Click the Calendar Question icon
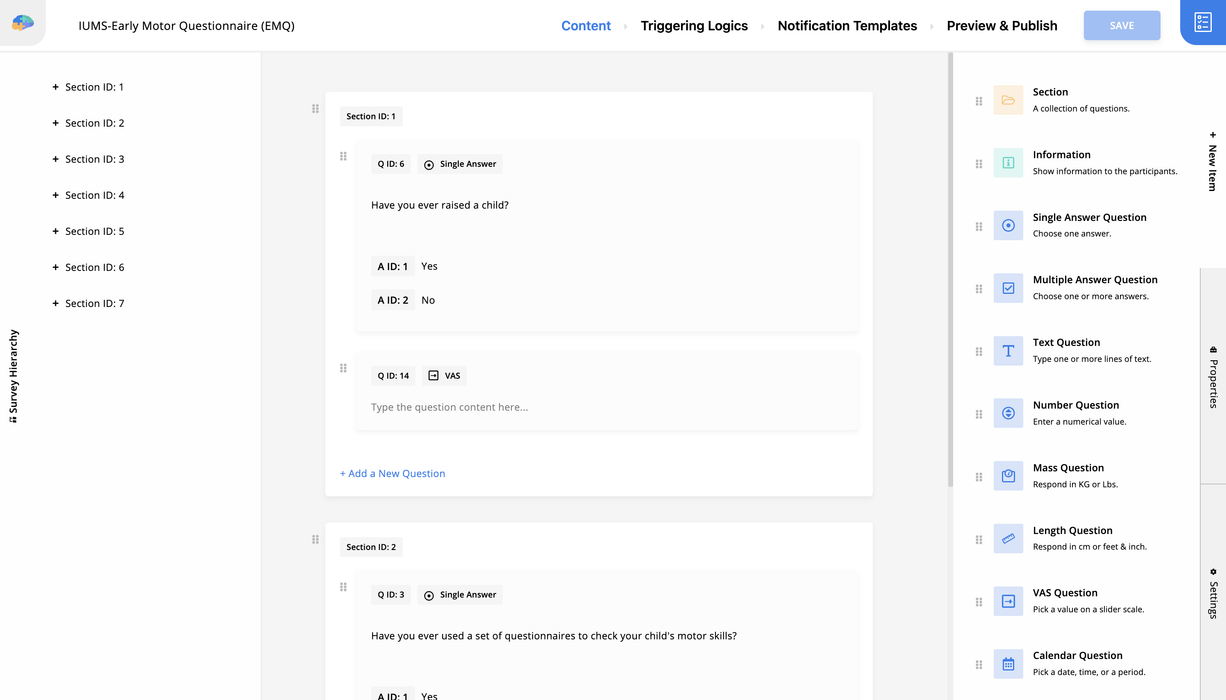The height and width of the screenshot is (700, 1226). coord(1007,664)
